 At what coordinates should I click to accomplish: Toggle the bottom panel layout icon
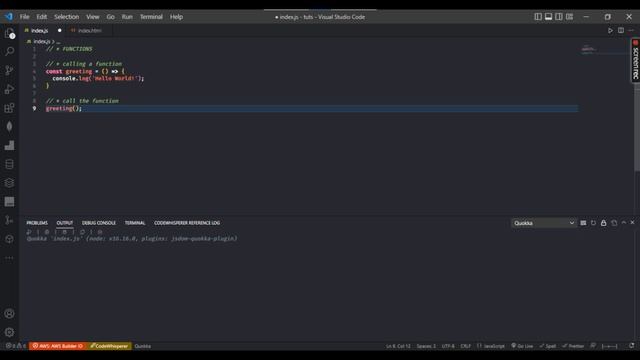point(549,17)
